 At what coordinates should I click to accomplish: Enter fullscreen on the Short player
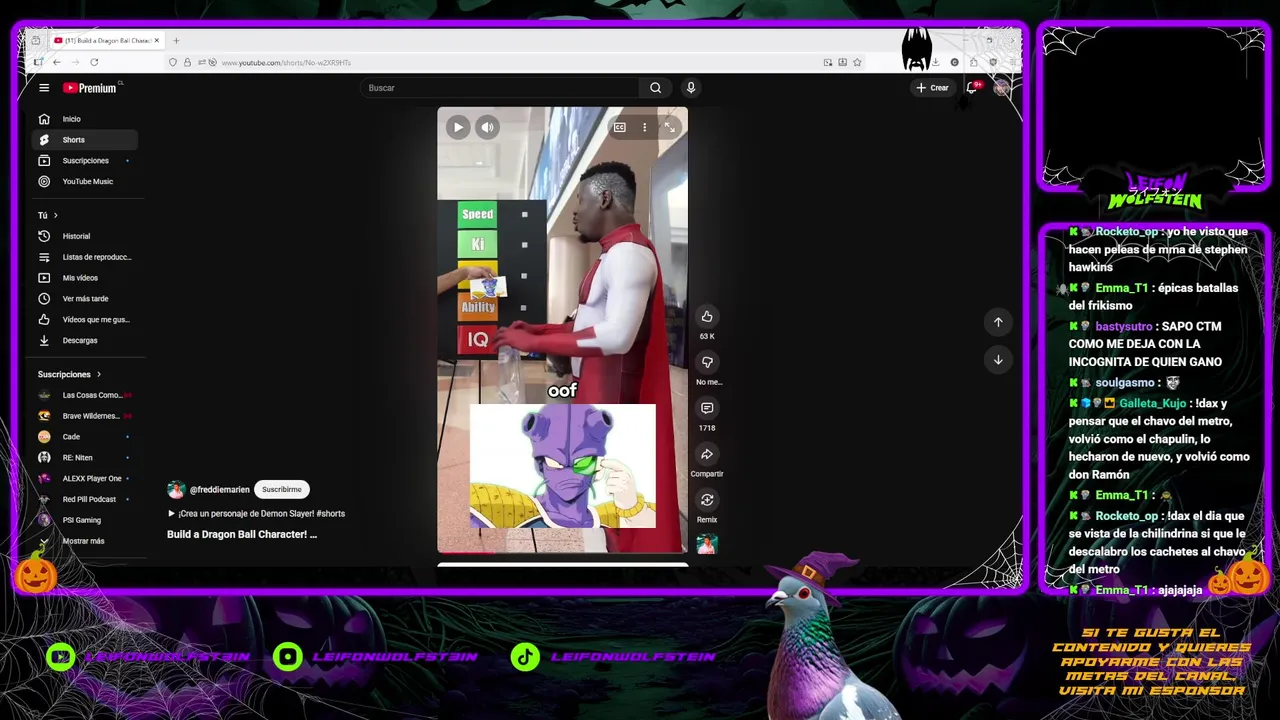coord(670,127)
